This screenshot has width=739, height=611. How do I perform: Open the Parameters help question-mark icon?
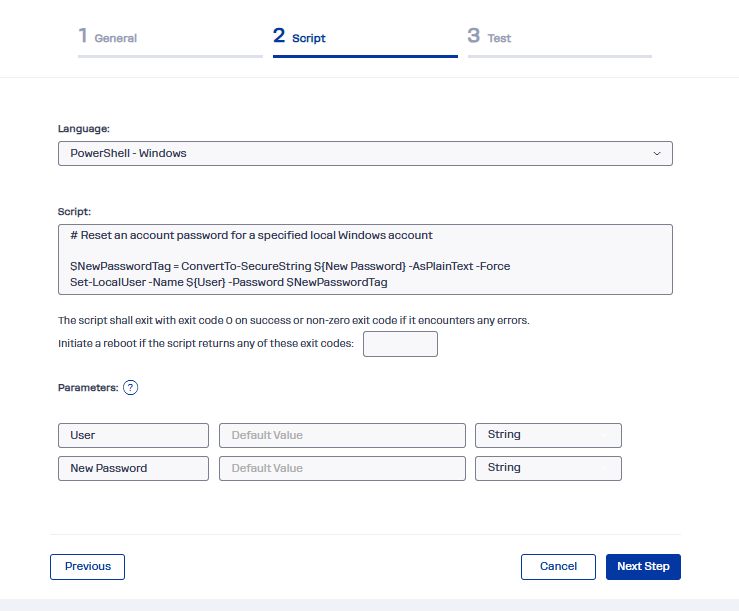[x=130, y=388]
